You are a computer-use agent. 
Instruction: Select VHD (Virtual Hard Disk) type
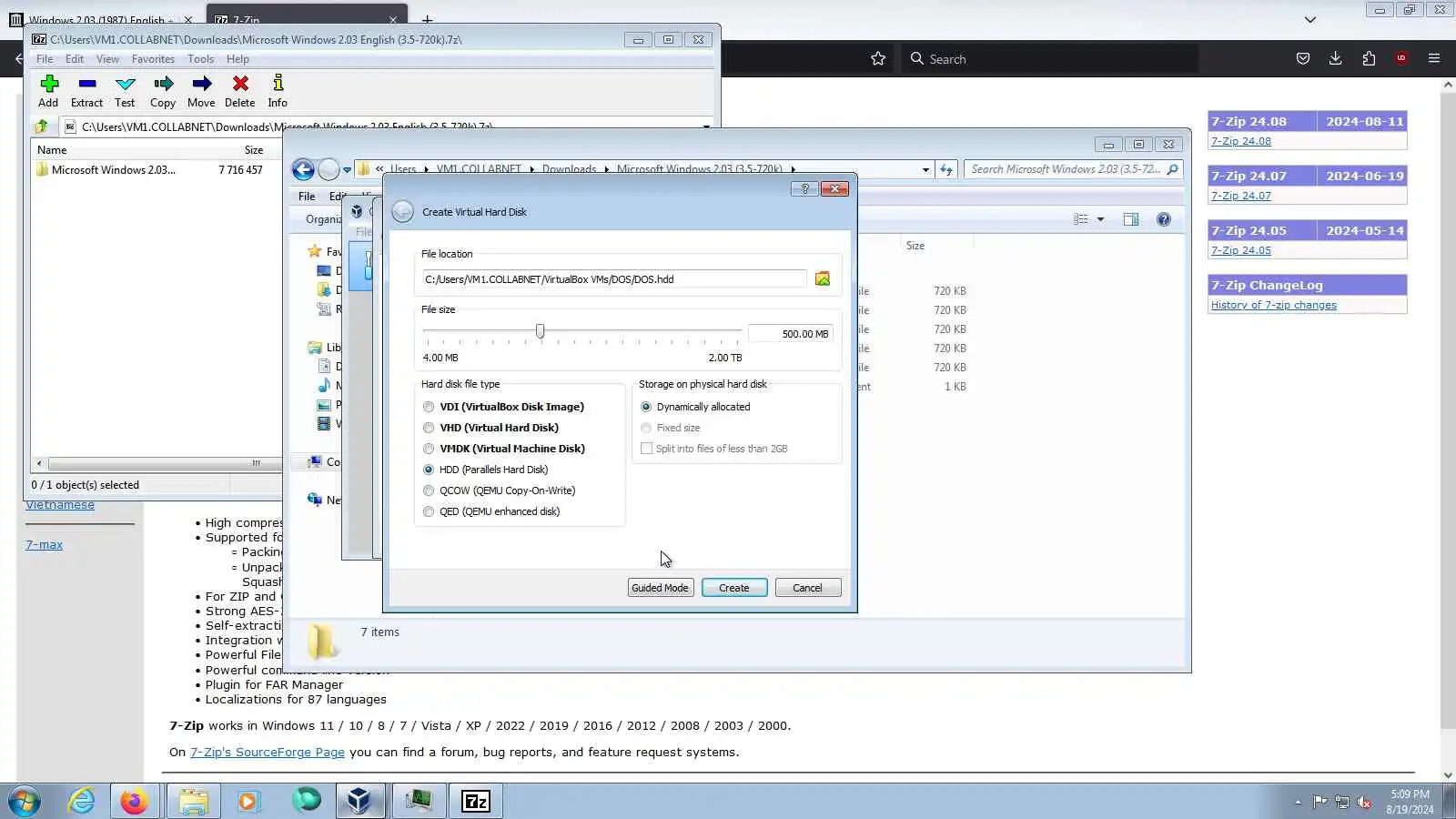[429, 428]
